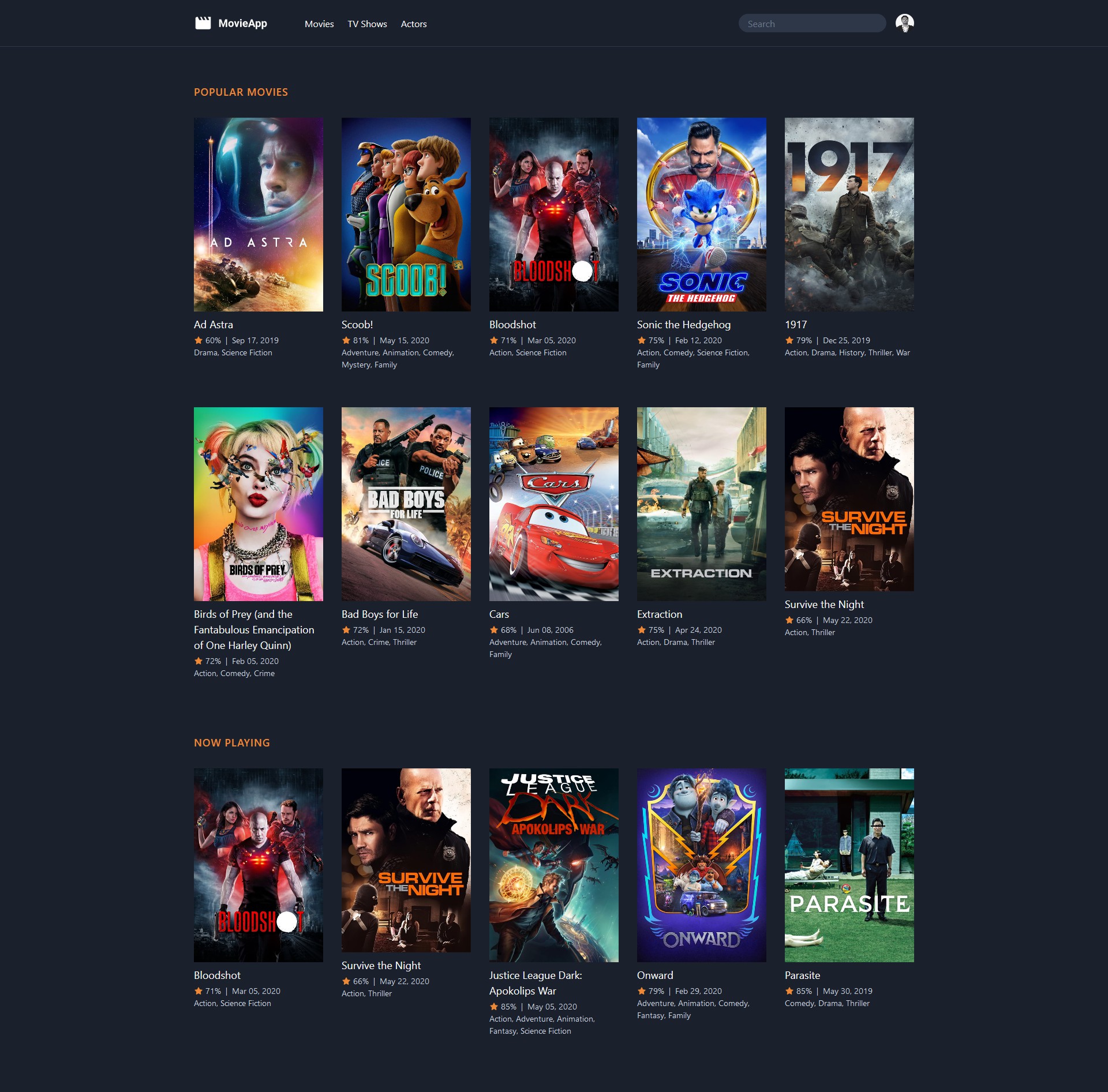
Task: Click the Extraction movie title
Action: [x=660, y=614]
